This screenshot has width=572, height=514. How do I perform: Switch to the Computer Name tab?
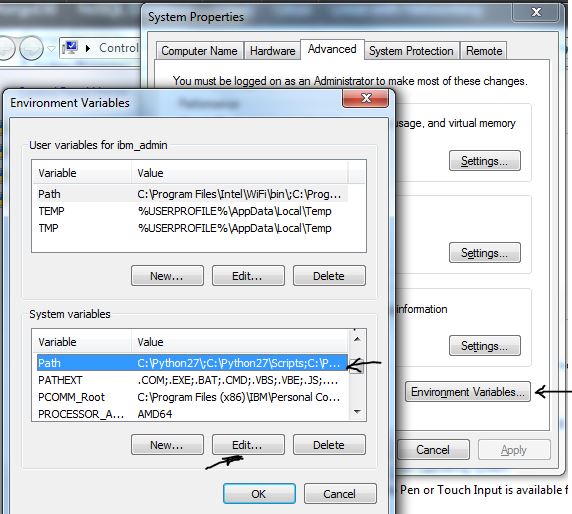[x=199, y=51]
